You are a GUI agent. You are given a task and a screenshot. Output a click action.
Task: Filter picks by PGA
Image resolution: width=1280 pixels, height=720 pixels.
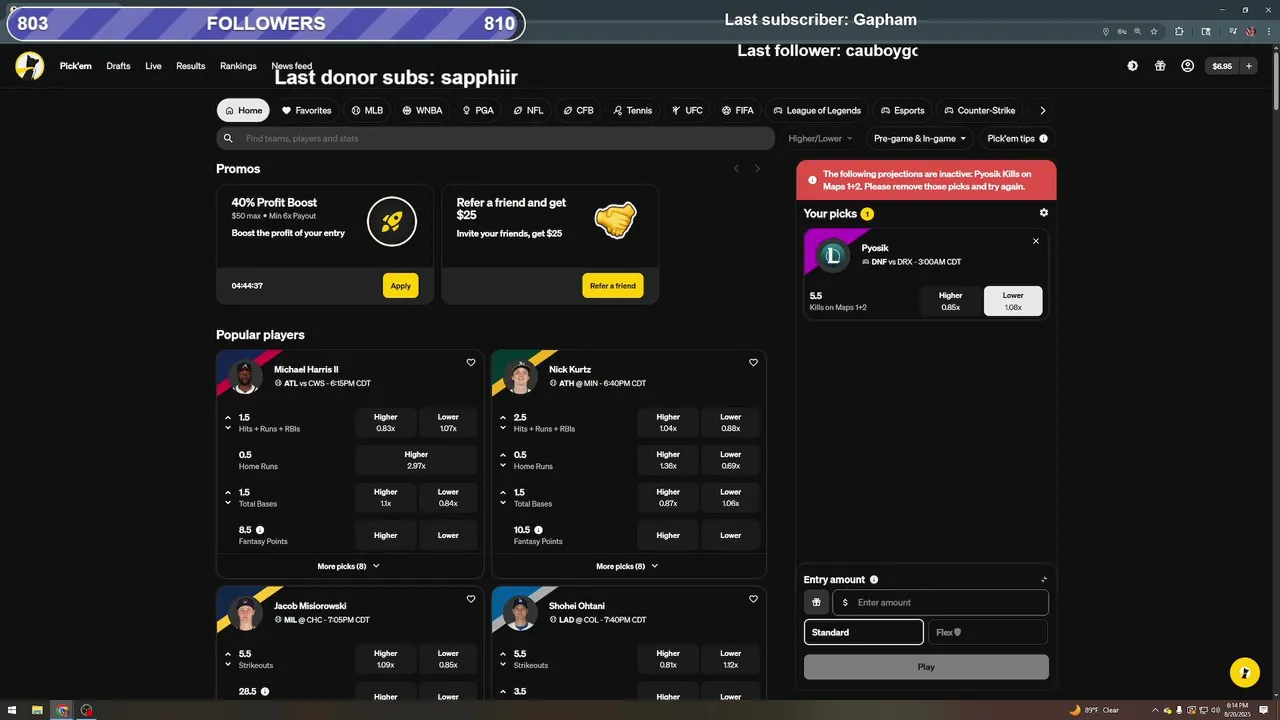[x=478, y=110]
